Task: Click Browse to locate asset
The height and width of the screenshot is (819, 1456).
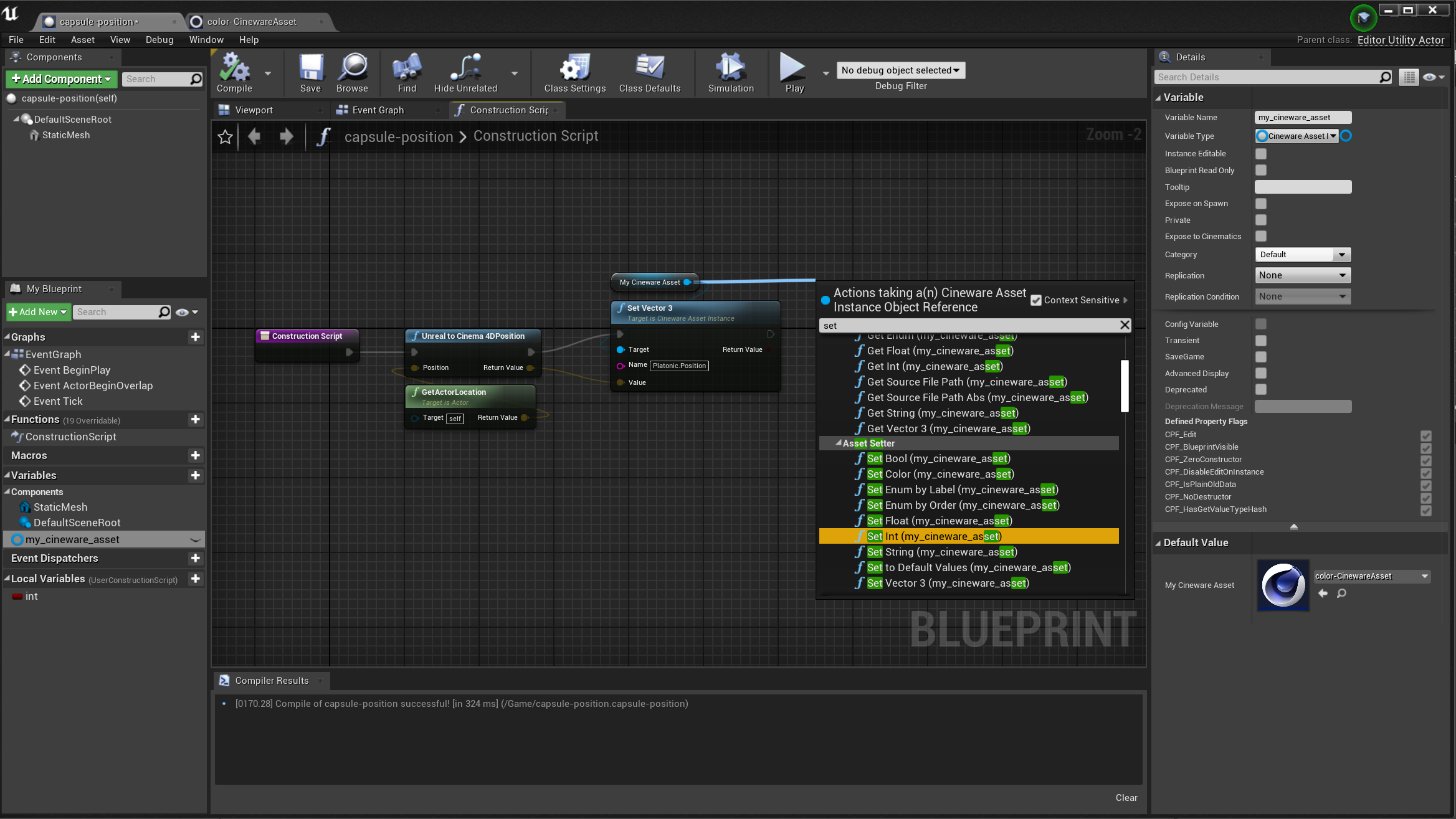Action: pyautogui.click(x=352, y=73)
